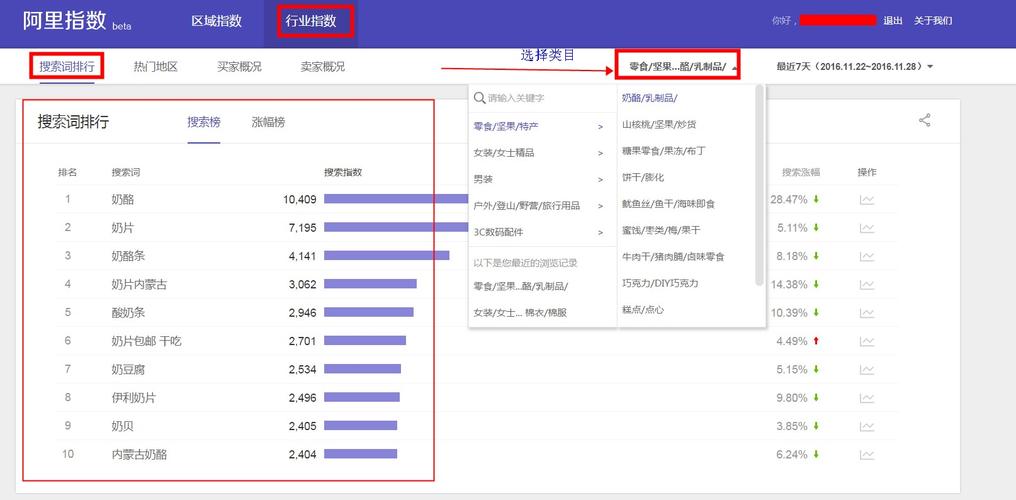Click the index bar for 奶酪条
The width and height of the screenshot is (1016, 500).
tap(387, 256)
